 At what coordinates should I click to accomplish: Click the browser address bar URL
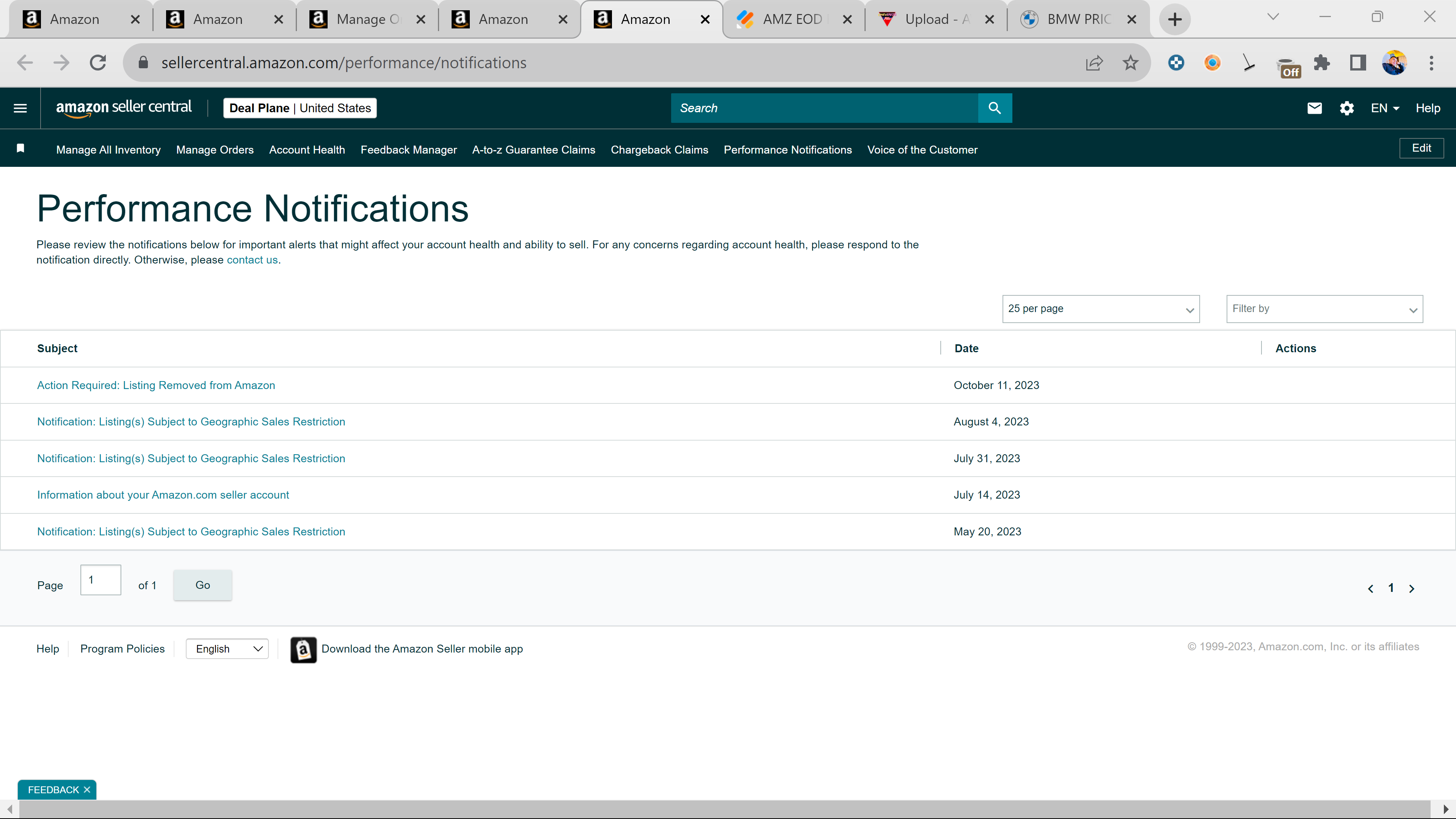344,63
